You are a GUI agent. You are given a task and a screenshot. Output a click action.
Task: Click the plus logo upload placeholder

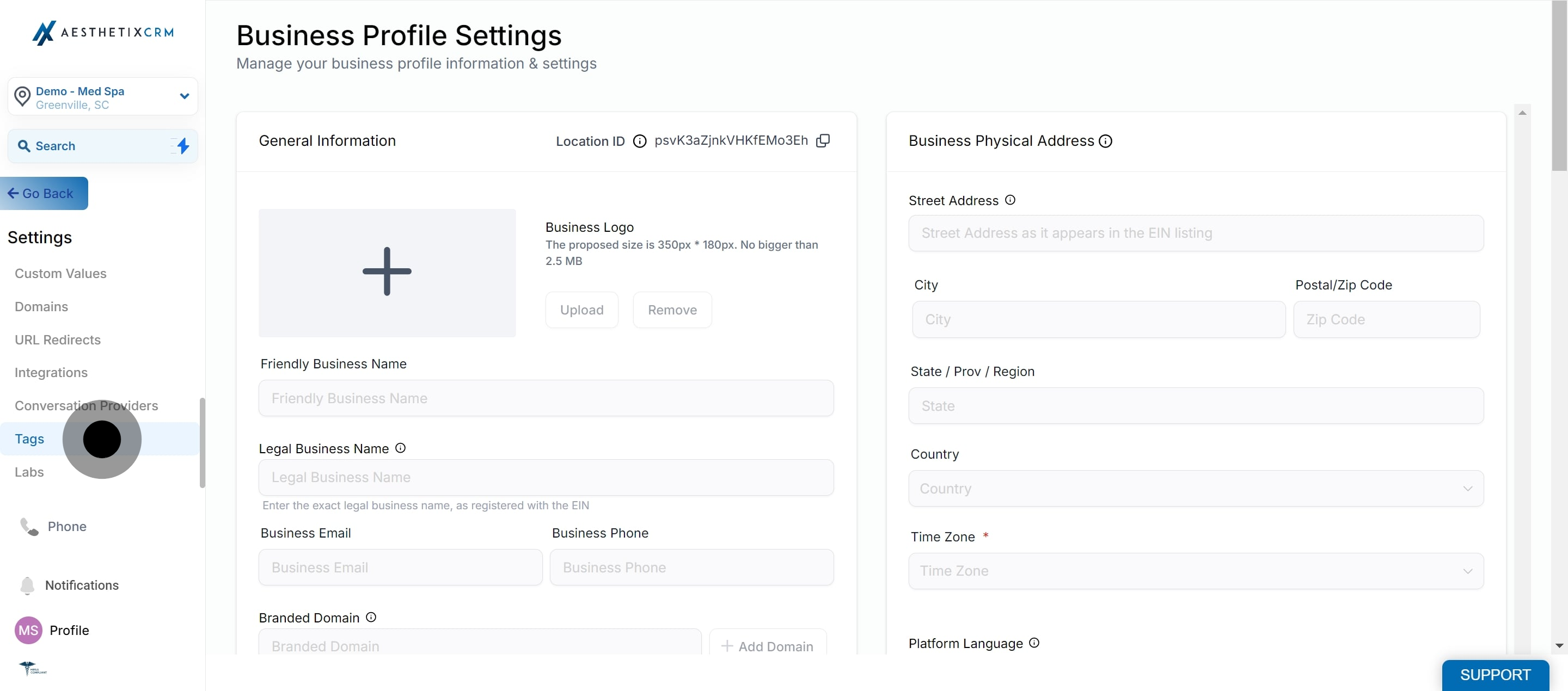[x=387, y=273]
